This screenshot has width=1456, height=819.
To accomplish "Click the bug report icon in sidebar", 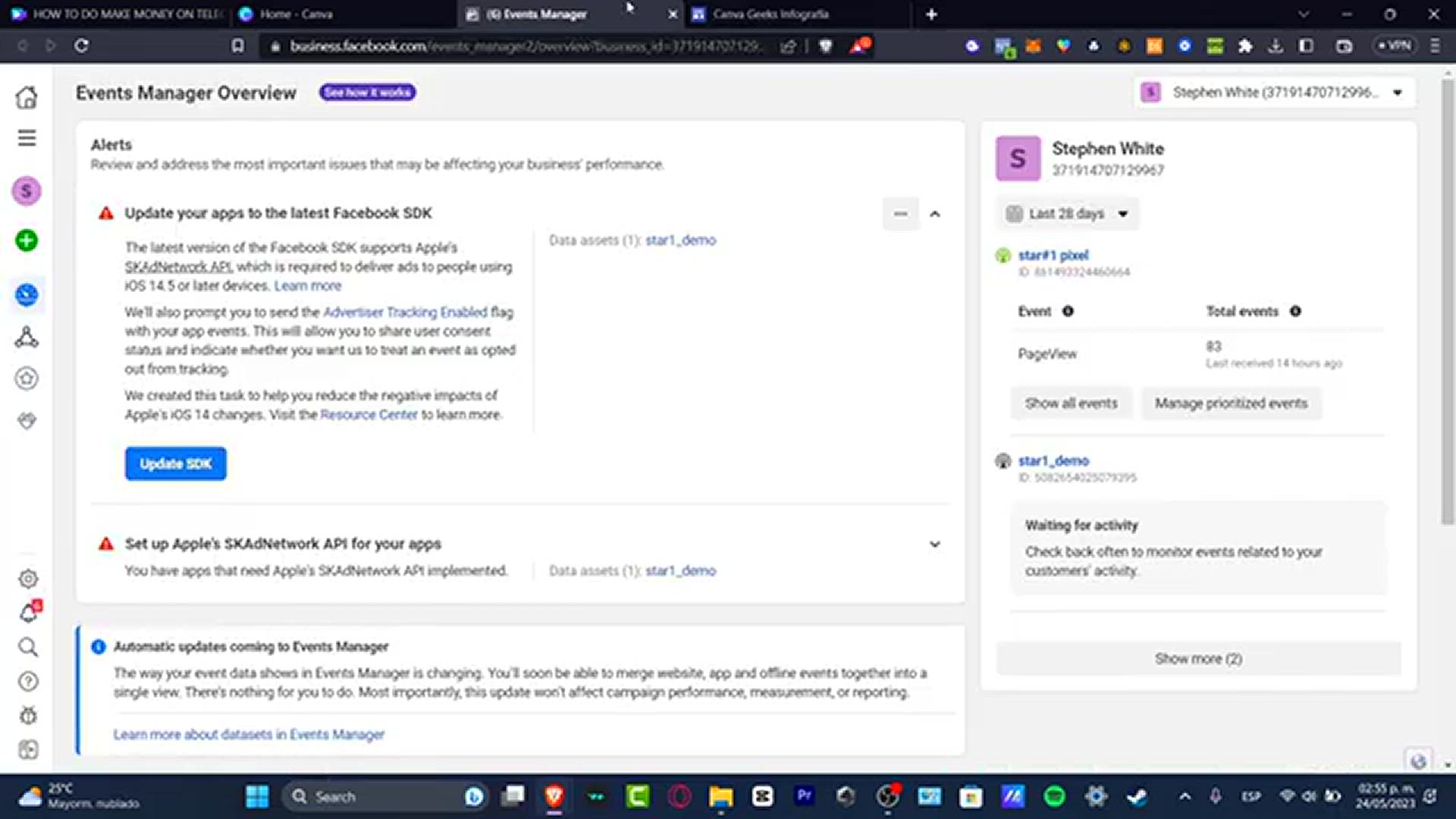I will [x=28, y=715].
